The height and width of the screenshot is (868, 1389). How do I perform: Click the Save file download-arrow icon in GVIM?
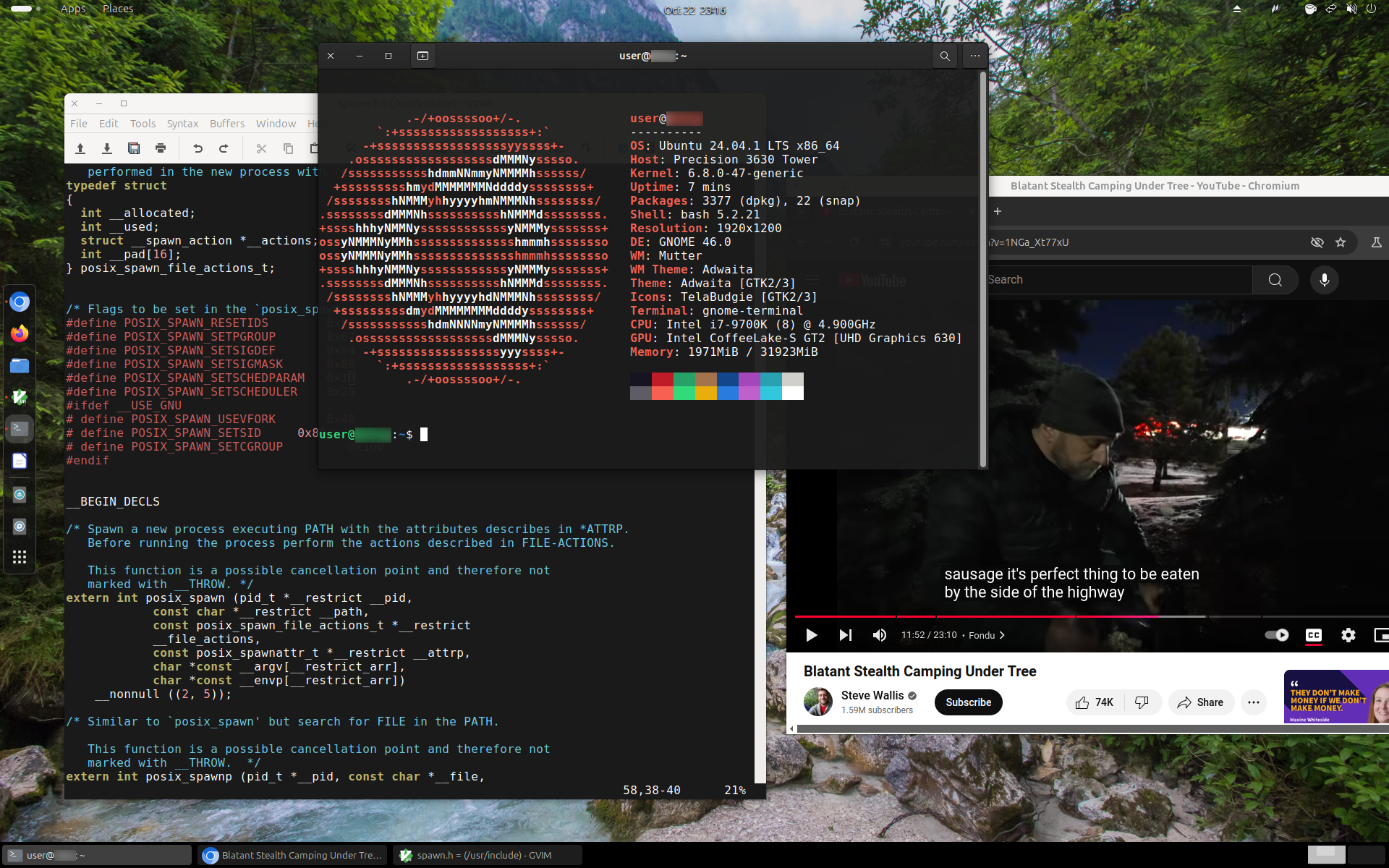coord(107,148)
